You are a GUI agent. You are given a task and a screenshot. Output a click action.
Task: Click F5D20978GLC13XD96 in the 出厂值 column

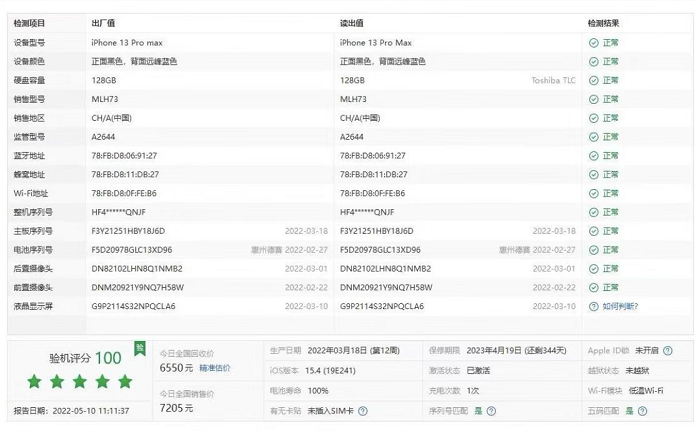click(132, 250)
